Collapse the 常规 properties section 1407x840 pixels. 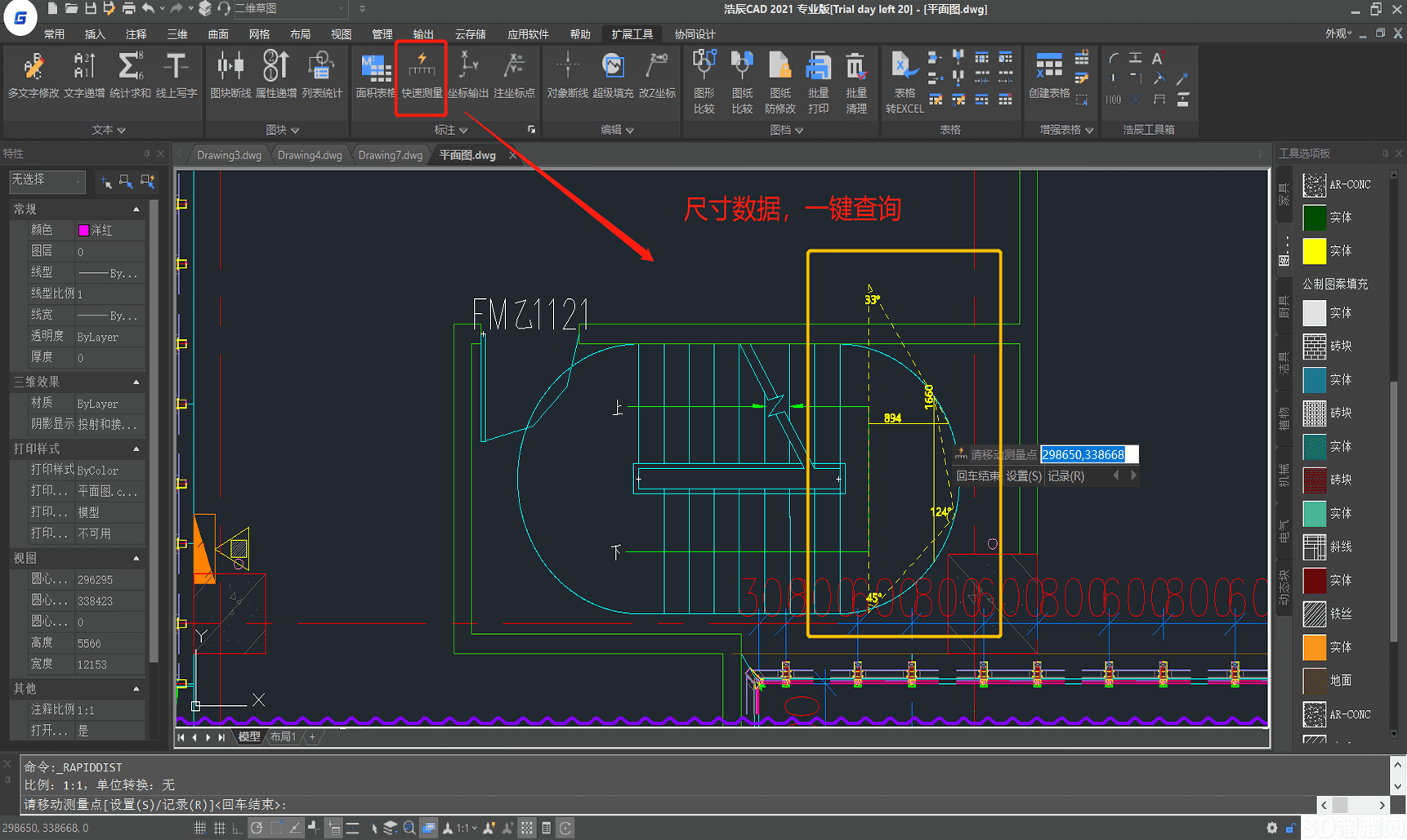click(x=136, y=209)
